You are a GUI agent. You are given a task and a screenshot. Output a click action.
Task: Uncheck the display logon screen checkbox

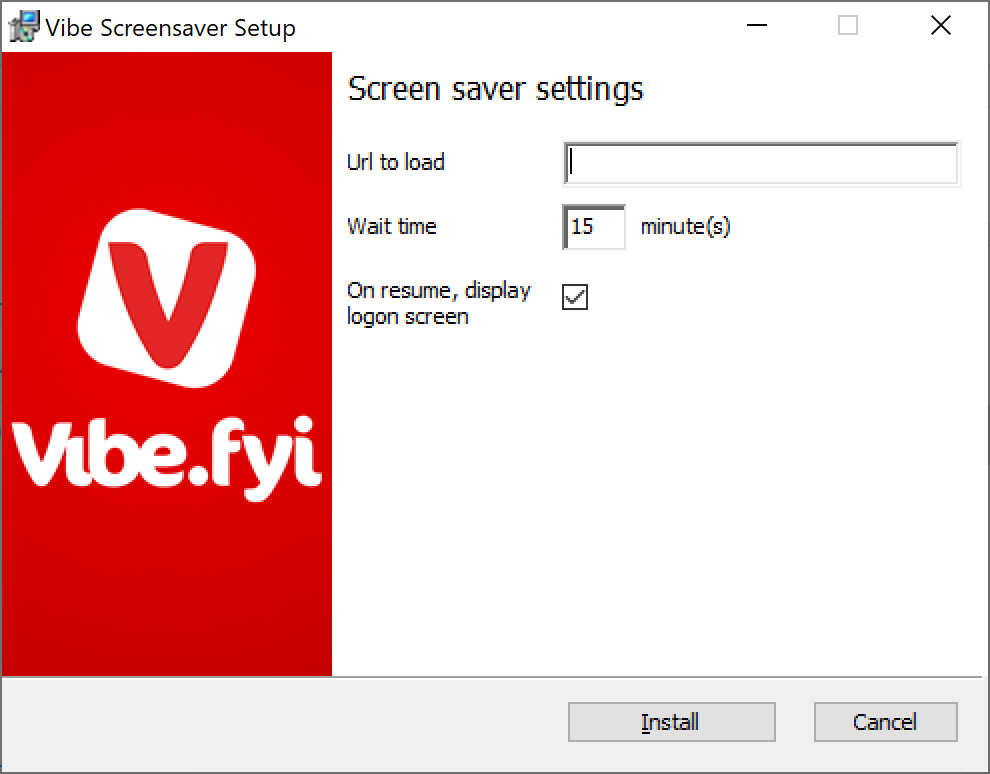tap(575, 297)
